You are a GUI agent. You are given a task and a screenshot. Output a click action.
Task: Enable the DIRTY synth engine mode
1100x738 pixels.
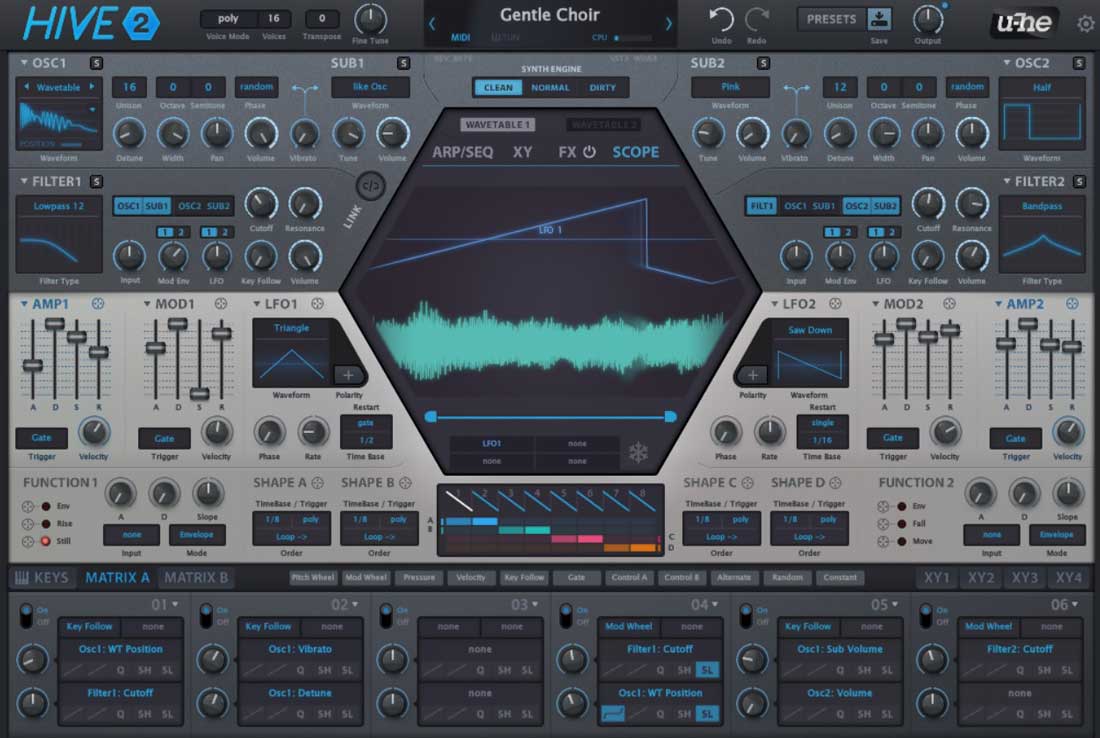[x=602, y=87]
